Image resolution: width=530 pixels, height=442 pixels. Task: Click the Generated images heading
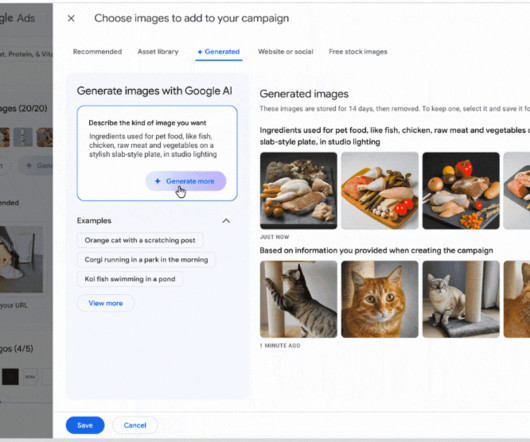pyautogui.click(x=304, y=94)
